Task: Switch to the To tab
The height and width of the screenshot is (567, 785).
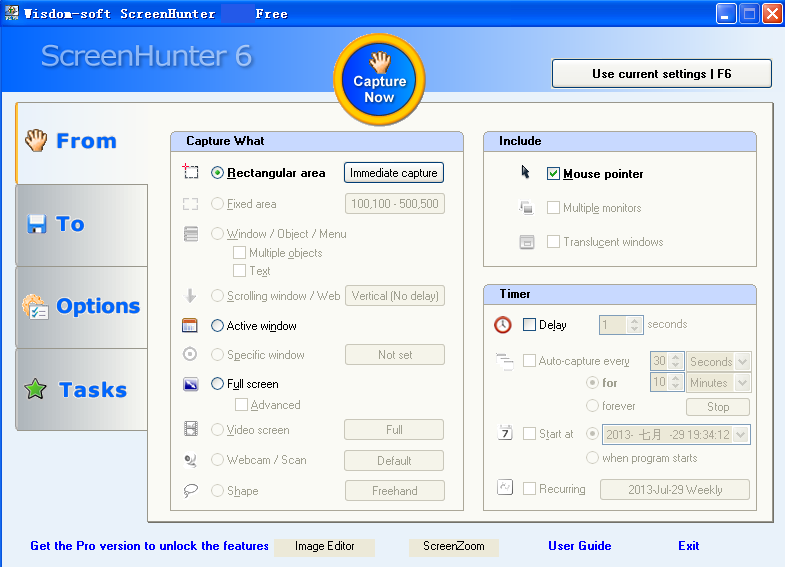Action: tap(80, 225)
